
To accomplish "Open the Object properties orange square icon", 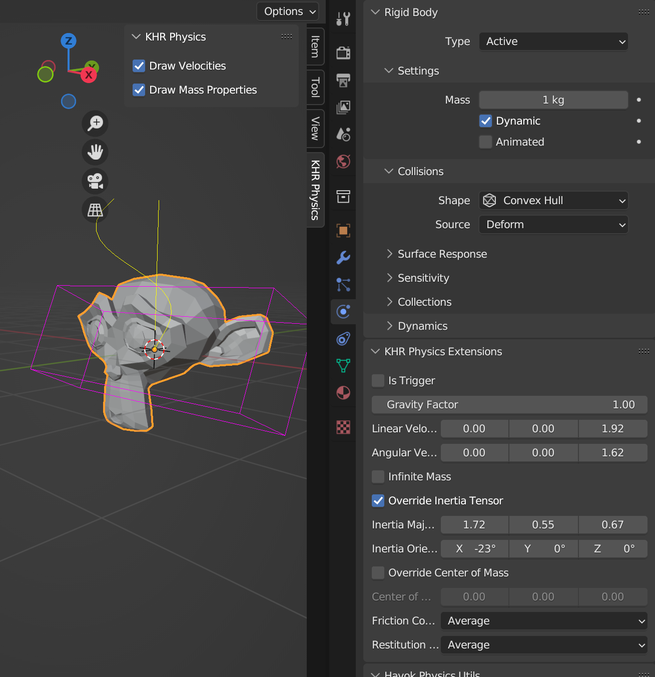I will click(x=343, y=231).
